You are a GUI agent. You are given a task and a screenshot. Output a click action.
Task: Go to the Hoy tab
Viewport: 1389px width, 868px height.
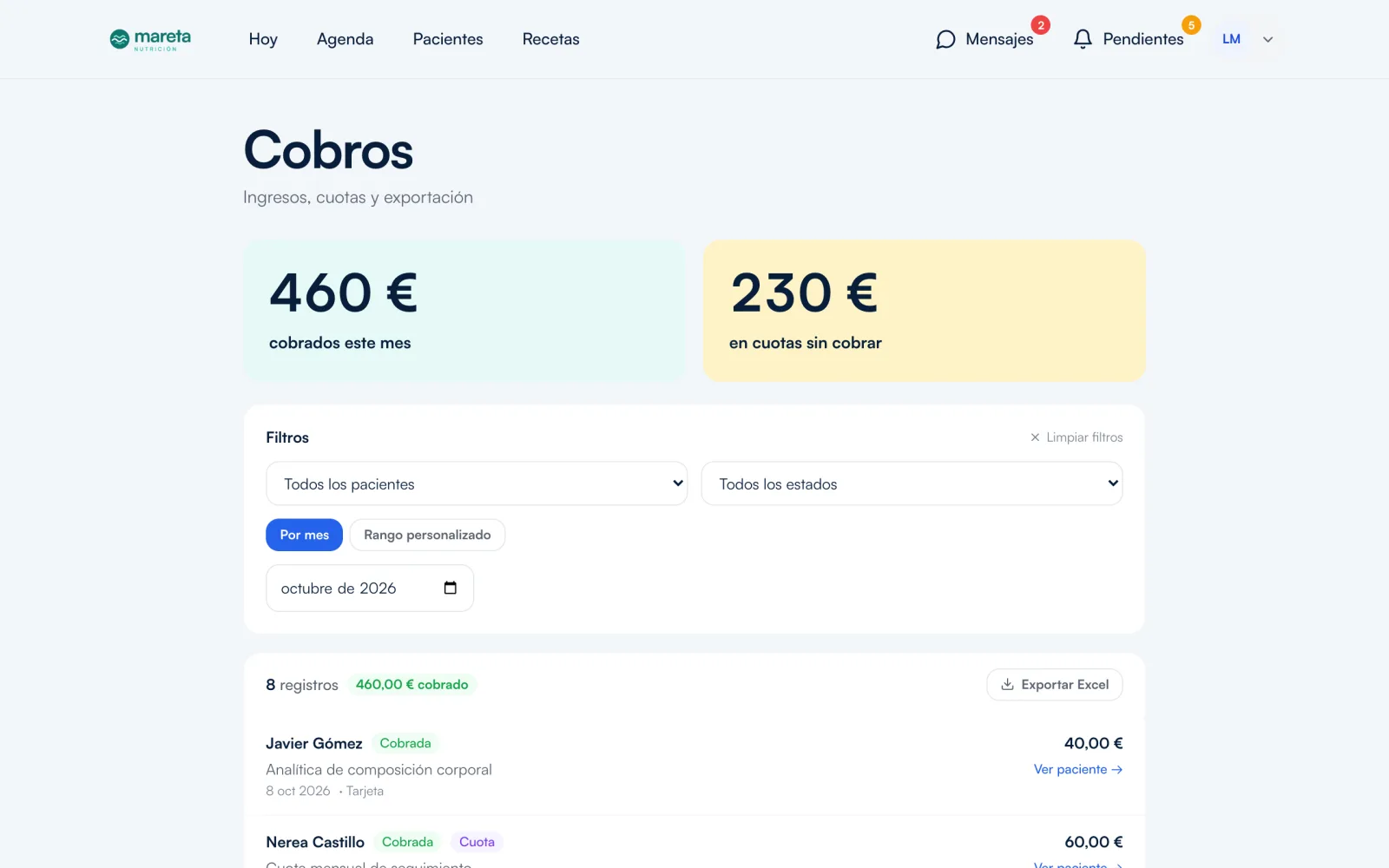click(263, 39)
